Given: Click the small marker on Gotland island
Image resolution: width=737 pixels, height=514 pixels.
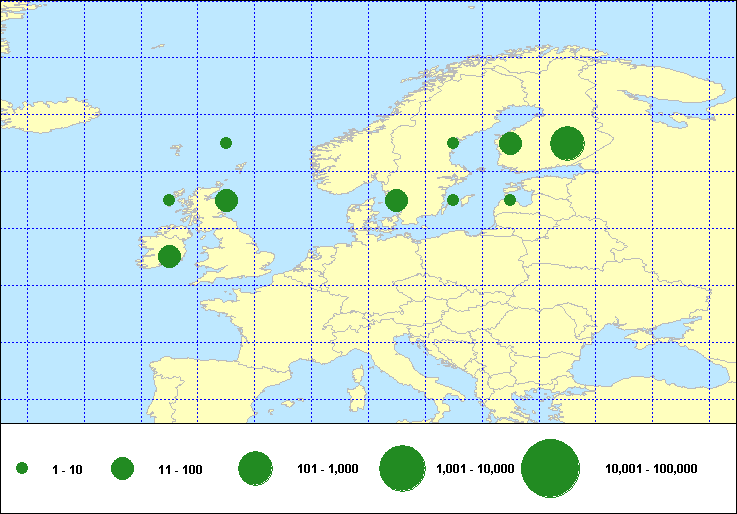Looking at the screenshot, I should point(453,200).
